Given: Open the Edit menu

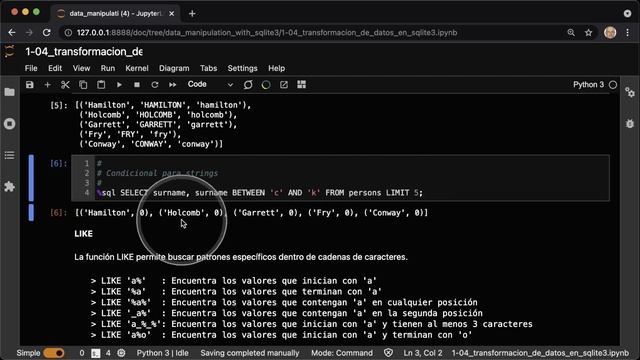Looking at the screenshot, I should 55,68.
